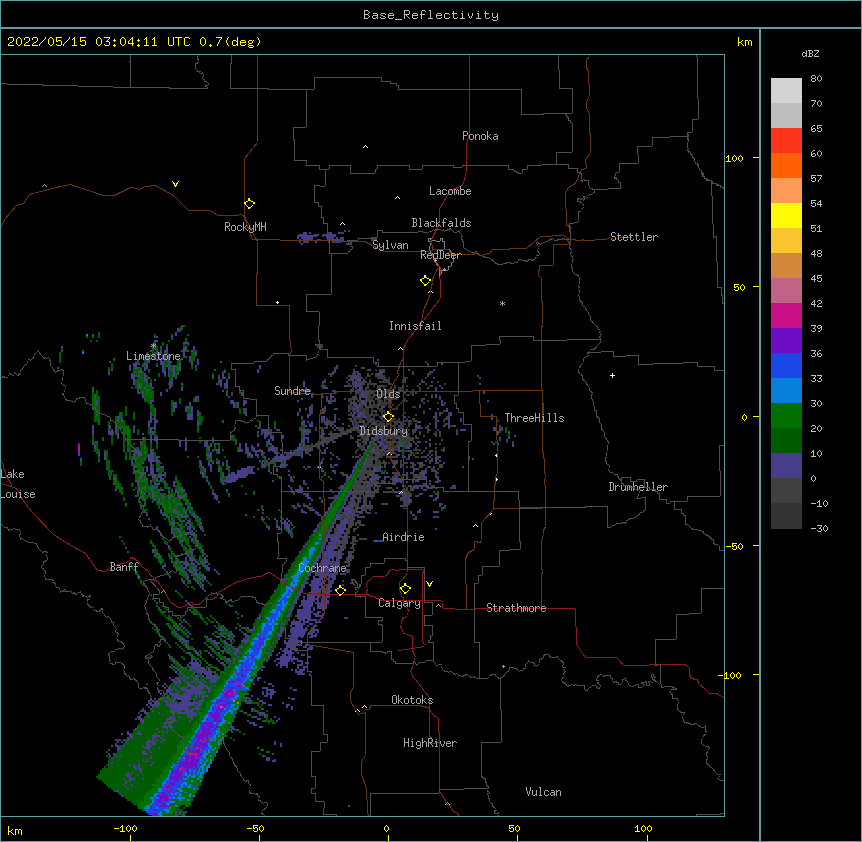Click the Calgary city label
Viewport: 862px width, 842px height.
click(400, 603)
